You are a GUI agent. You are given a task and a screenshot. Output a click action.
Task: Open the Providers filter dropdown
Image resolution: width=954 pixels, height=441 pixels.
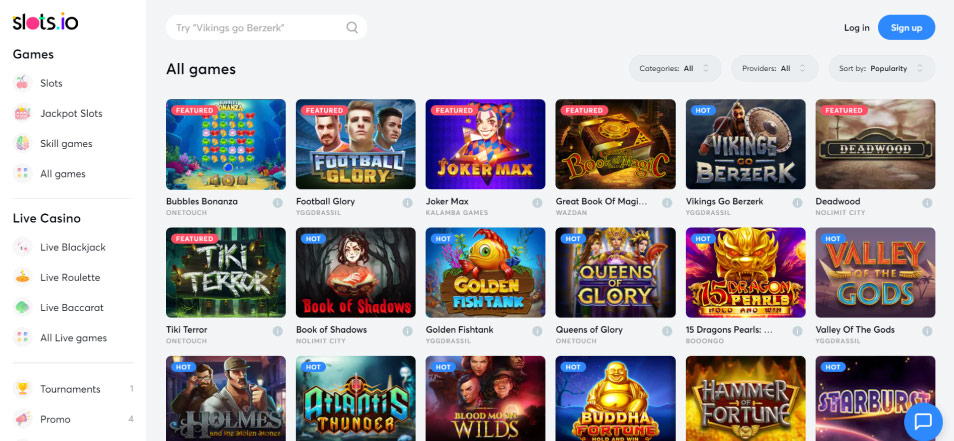coord(776,69)
